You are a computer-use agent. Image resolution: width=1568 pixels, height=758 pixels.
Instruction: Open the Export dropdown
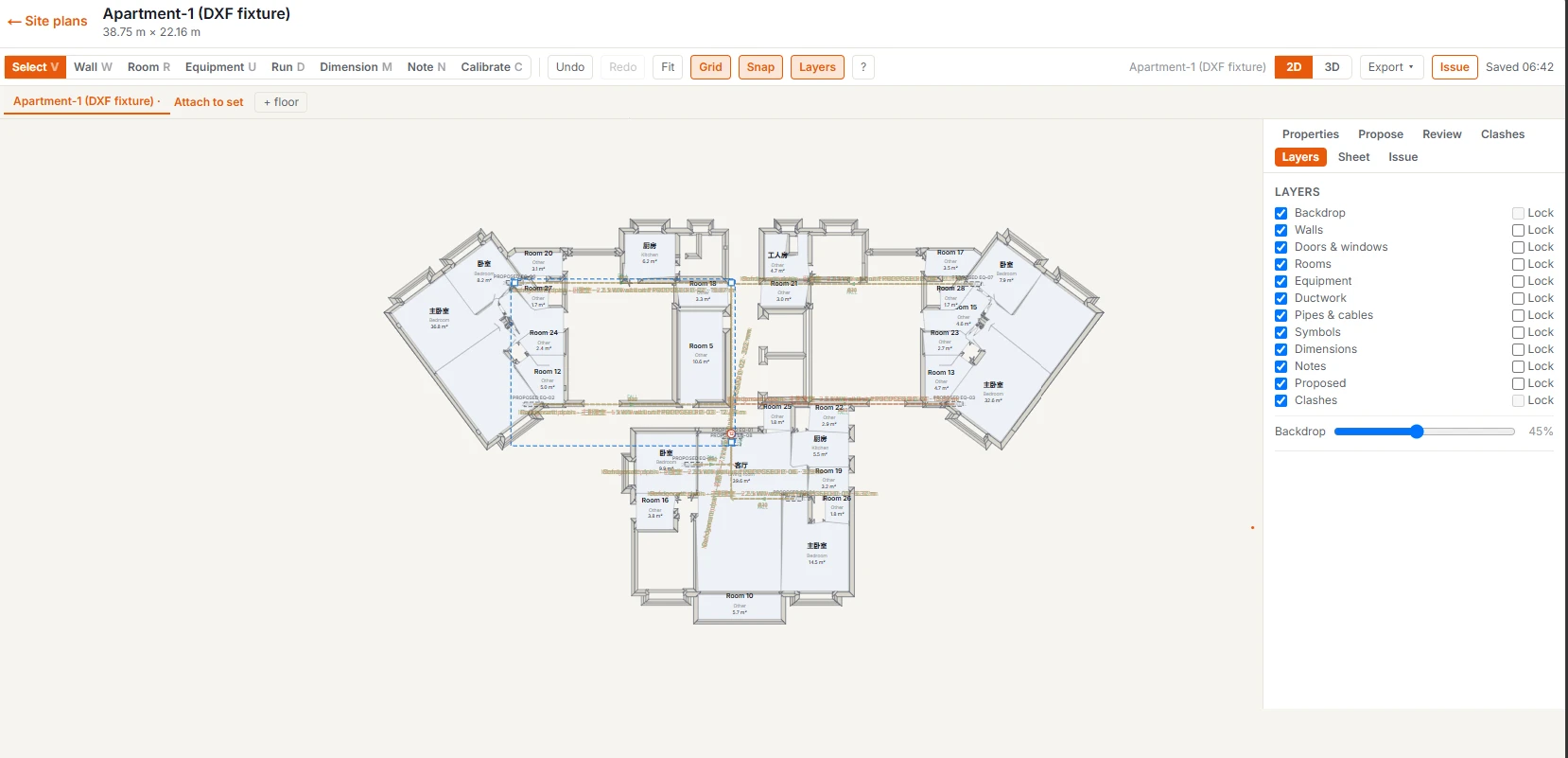(x=1391, y=67)
